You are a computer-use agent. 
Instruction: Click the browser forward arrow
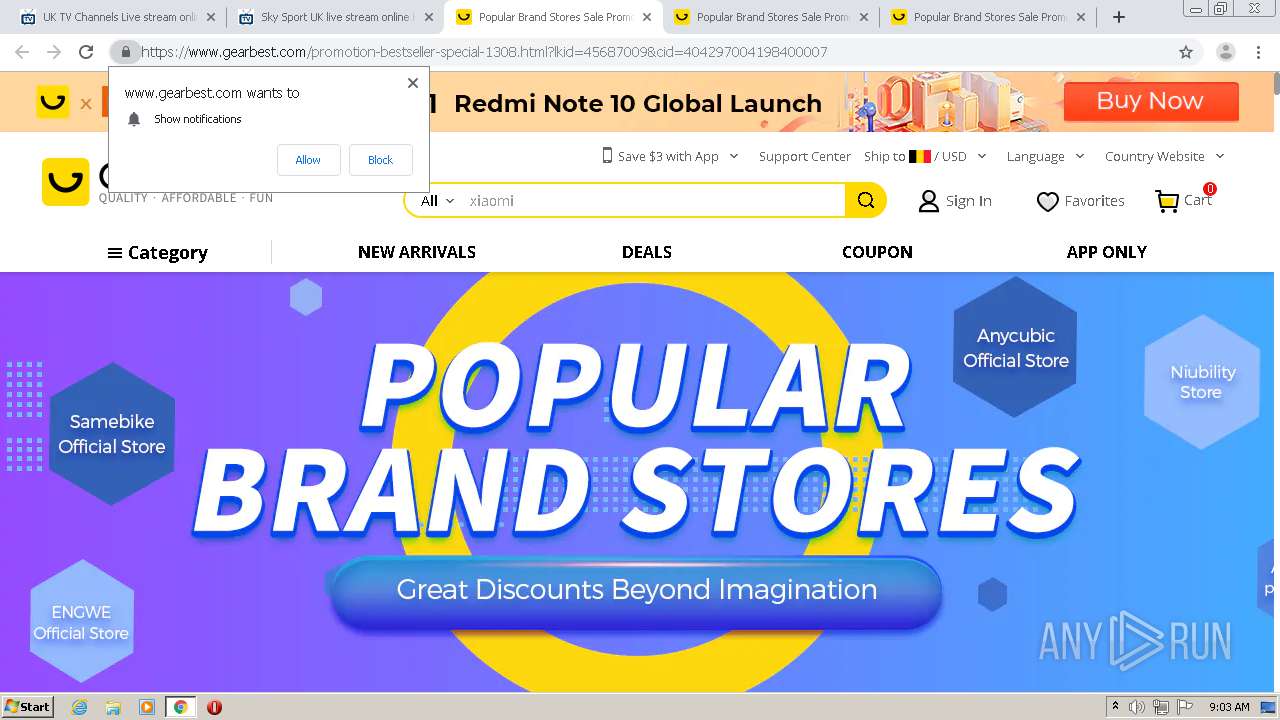point(54,52)
